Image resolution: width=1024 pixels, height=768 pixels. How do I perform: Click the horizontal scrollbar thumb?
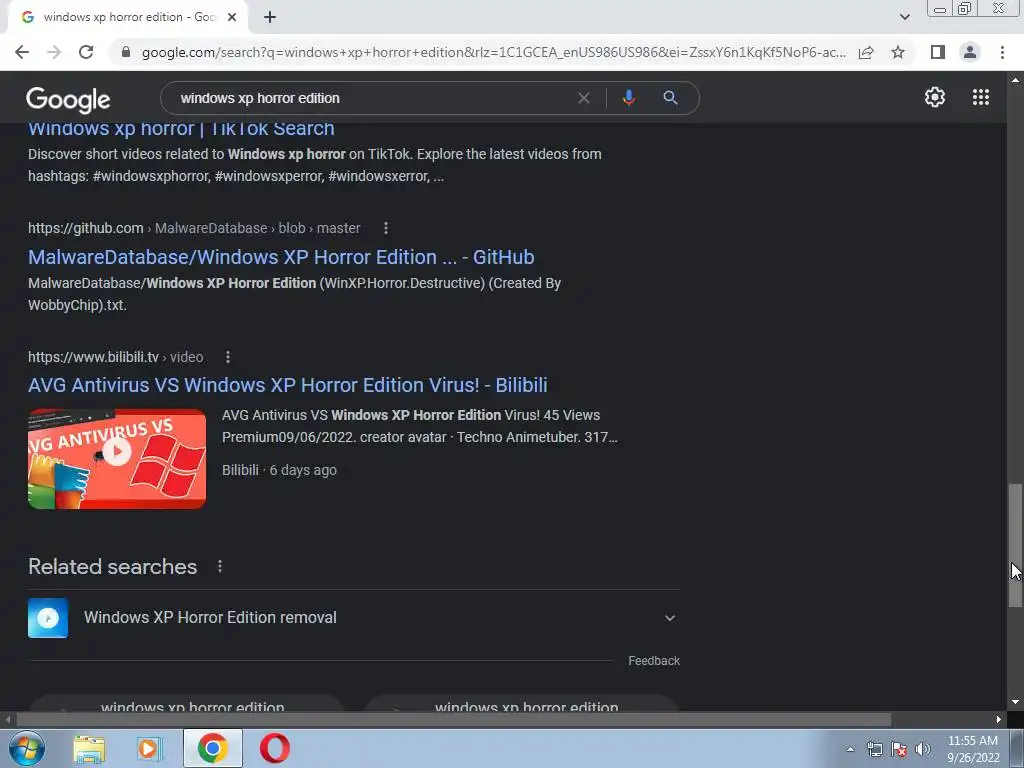(x=454, y=720)
